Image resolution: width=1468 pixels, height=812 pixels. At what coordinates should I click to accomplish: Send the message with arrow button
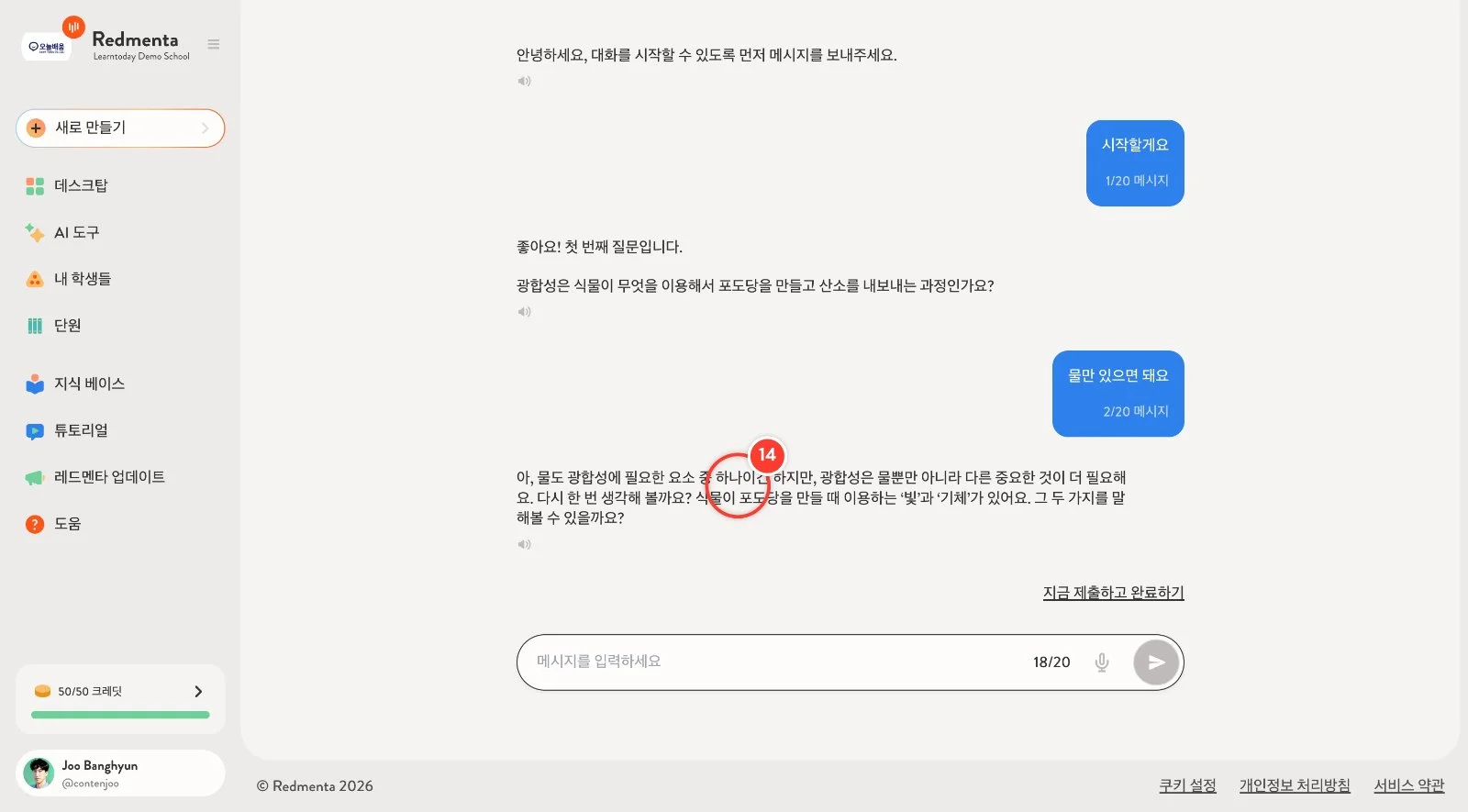coord(1156,662)
